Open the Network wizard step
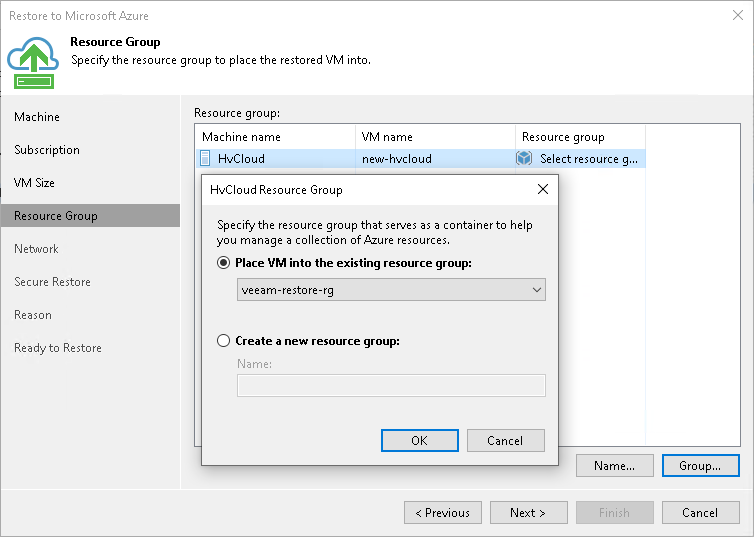This screenshot has width=754, height=537. coord(37,249)
